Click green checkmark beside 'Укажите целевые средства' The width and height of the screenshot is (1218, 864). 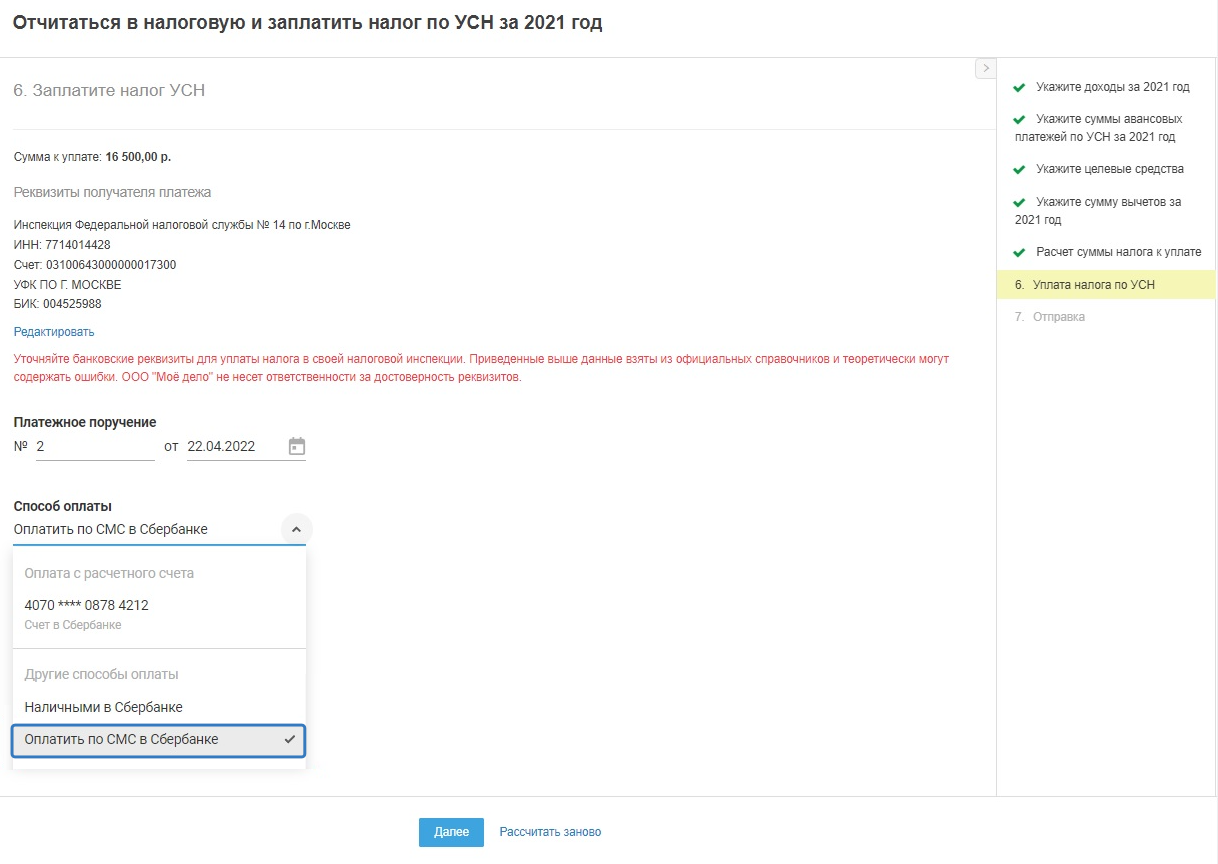click(x=1020, y=169)
